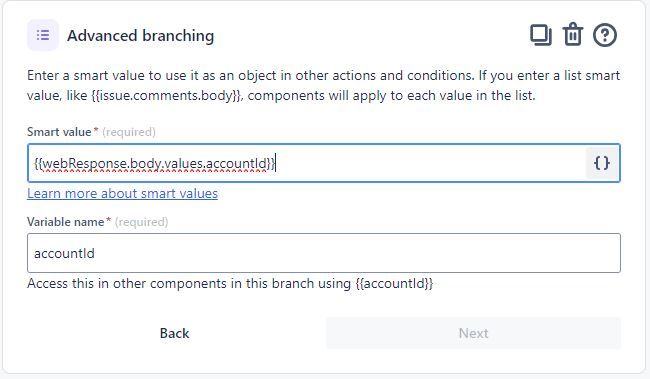The image size is (650, 379).
Task: Click the Smart value field label
Action: (x=59, y=132)
